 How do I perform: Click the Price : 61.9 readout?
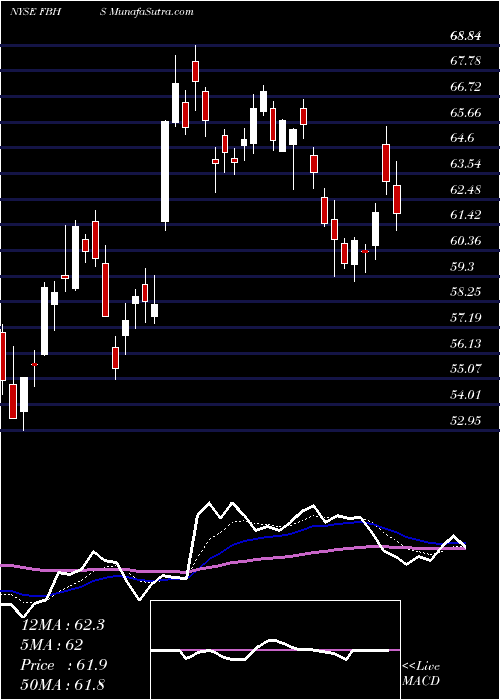pyautogui.click(x=63, y=665)
